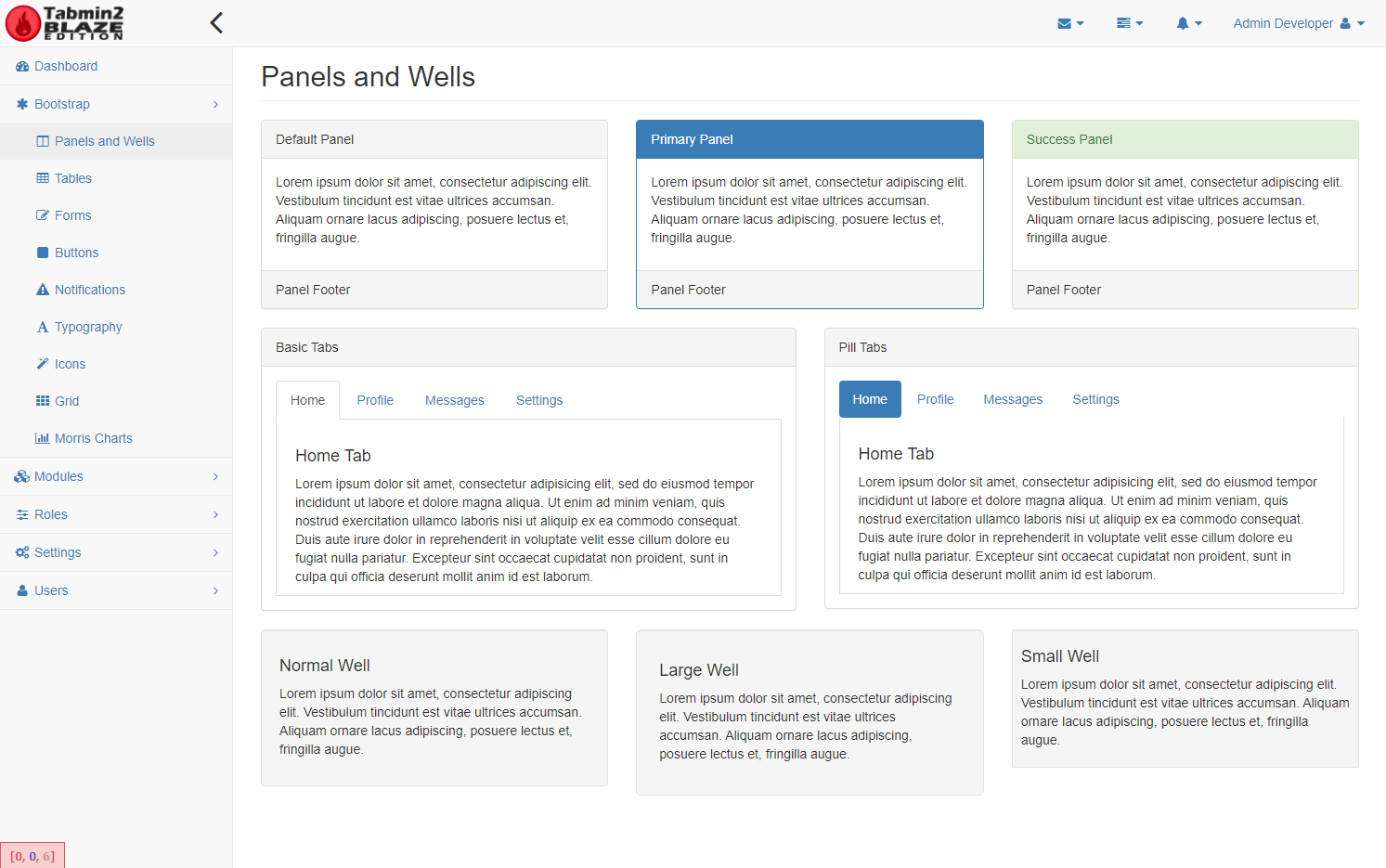The width and height of the screenshot is (1386, 868).
Task: Click the Modules cubes icon
Action: [22, 476]
